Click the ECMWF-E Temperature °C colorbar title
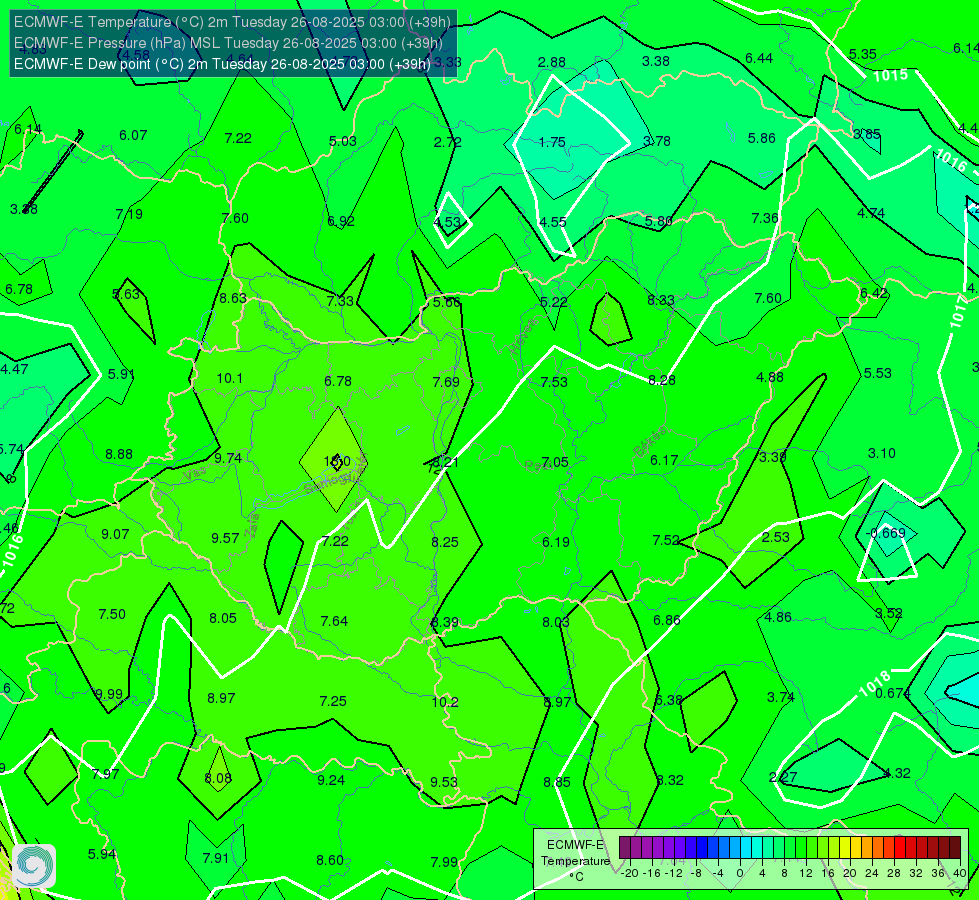This screenshot has width=979, height=900. [575, 861]
